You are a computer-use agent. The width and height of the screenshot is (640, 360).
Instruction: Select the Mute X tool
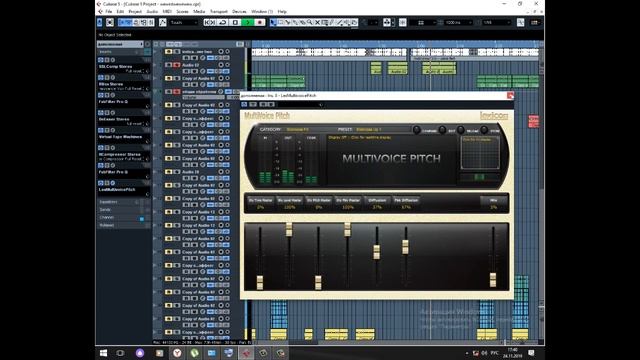pos(317,22)
